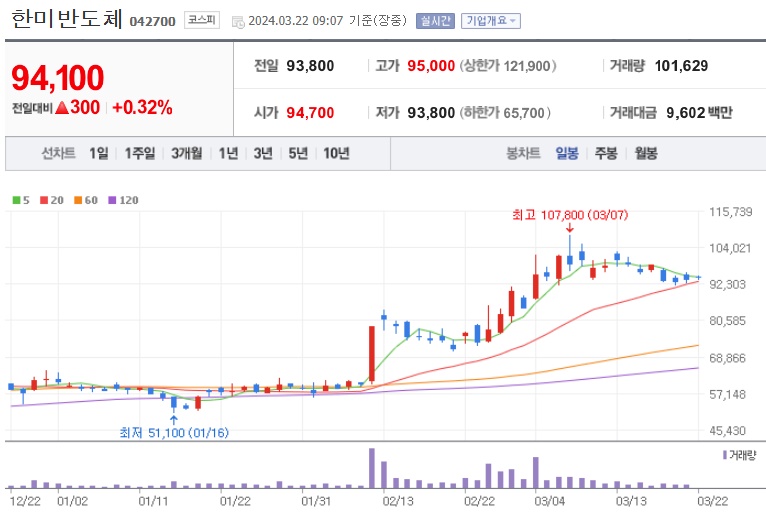
Task: Click the 실시간 real-time button
Action: [435, 21]
